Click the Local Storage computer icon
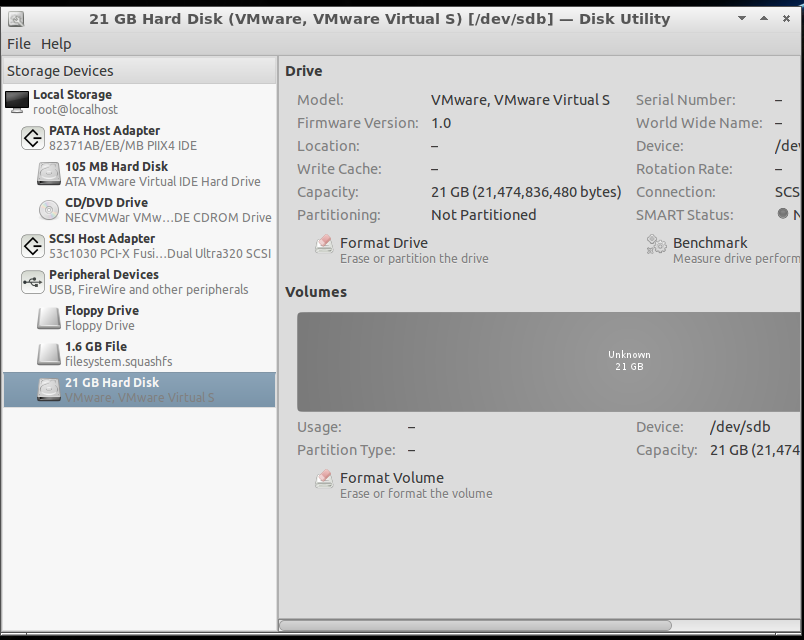Viewport: 804px width, 640px height. pyautogui.click(x=17, y=102)
